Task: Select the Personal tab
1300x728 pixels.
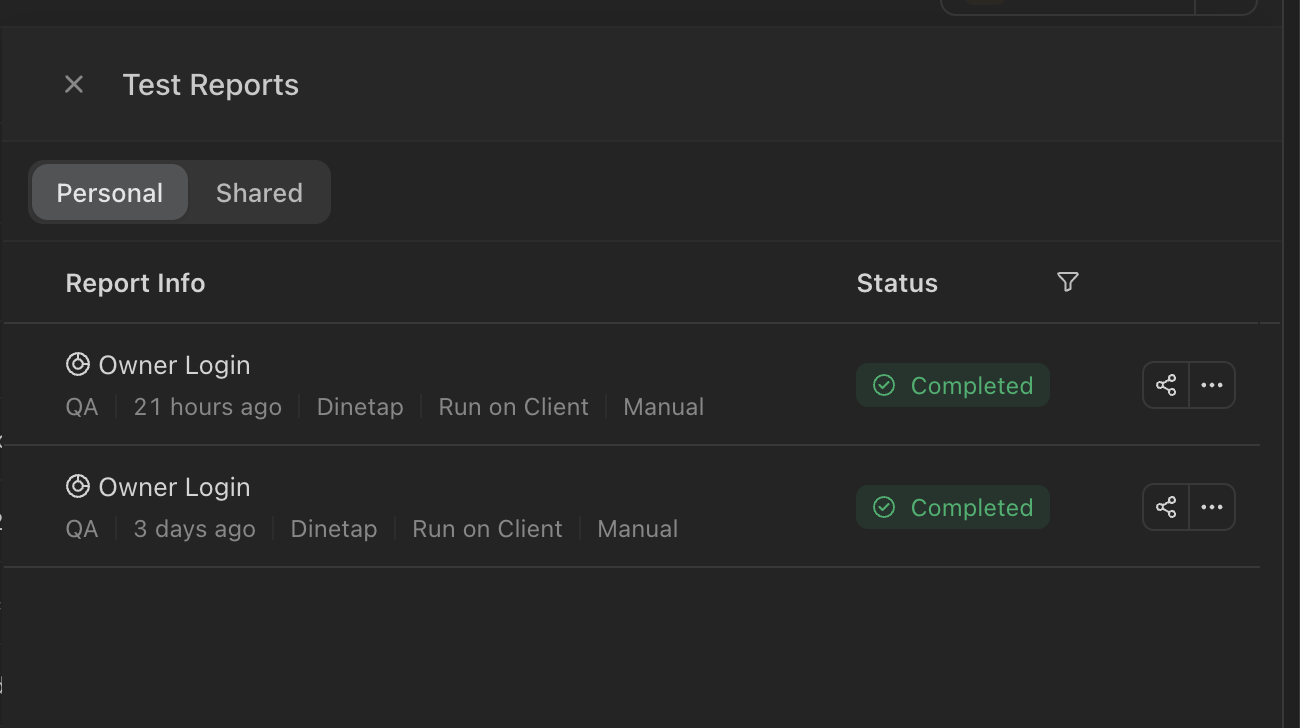Action: (x=110, y=193)
